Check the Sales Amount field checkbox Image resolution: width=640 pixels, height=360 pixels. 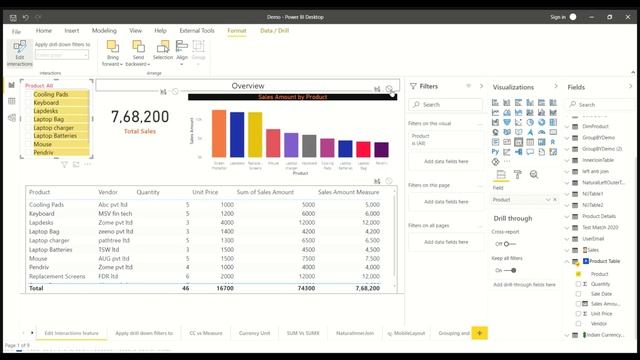click(x=578, y=304)
